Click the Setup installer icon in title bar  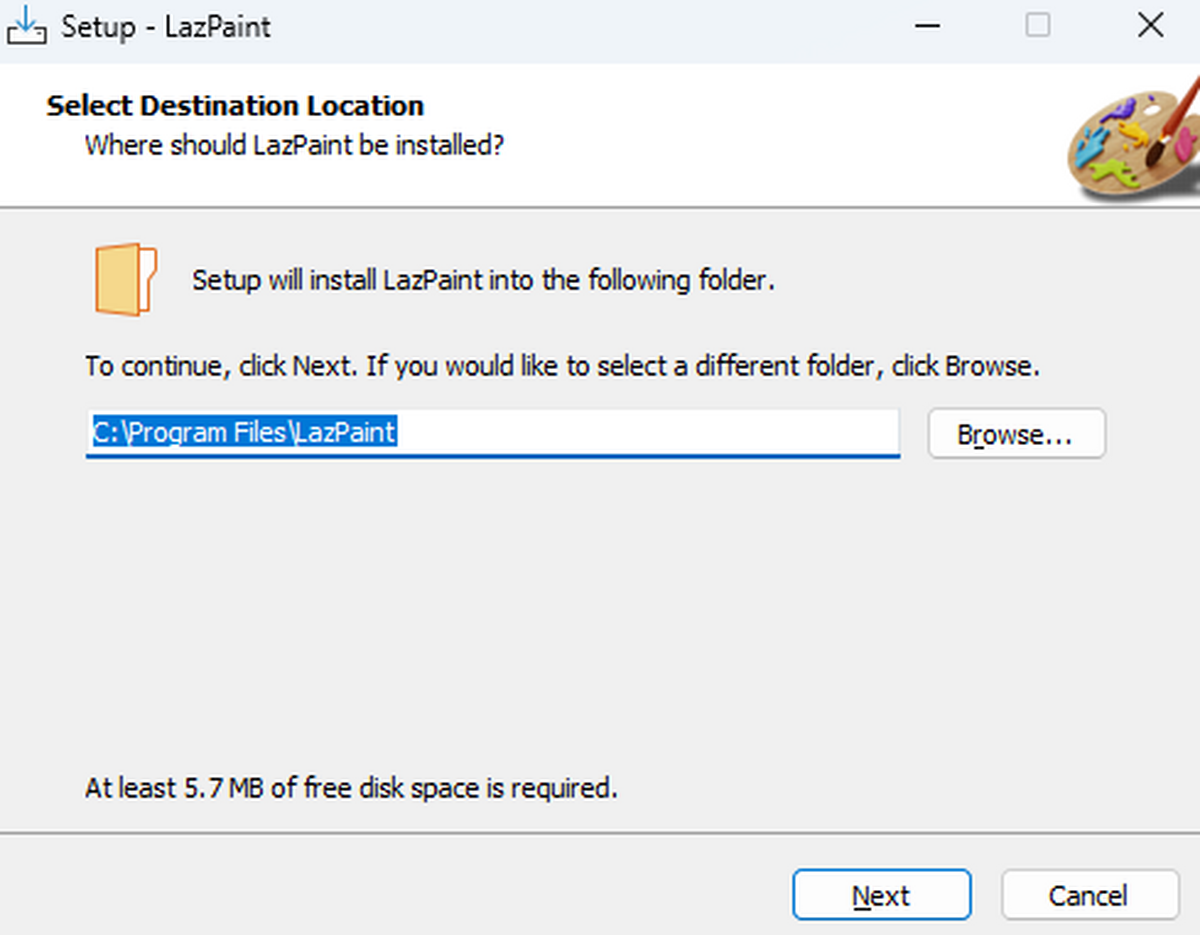[27, 27]
